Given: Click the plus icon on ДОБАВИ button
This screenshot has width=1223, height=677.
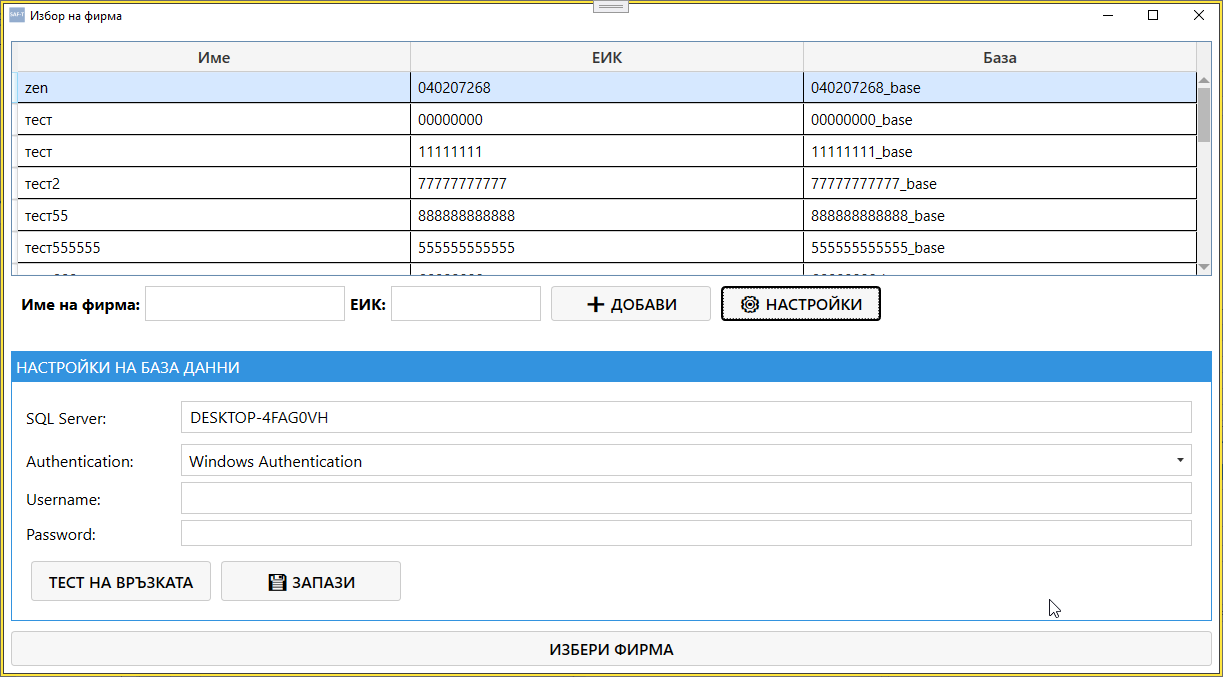Looking at the screenshot, I should click(595, 304).
